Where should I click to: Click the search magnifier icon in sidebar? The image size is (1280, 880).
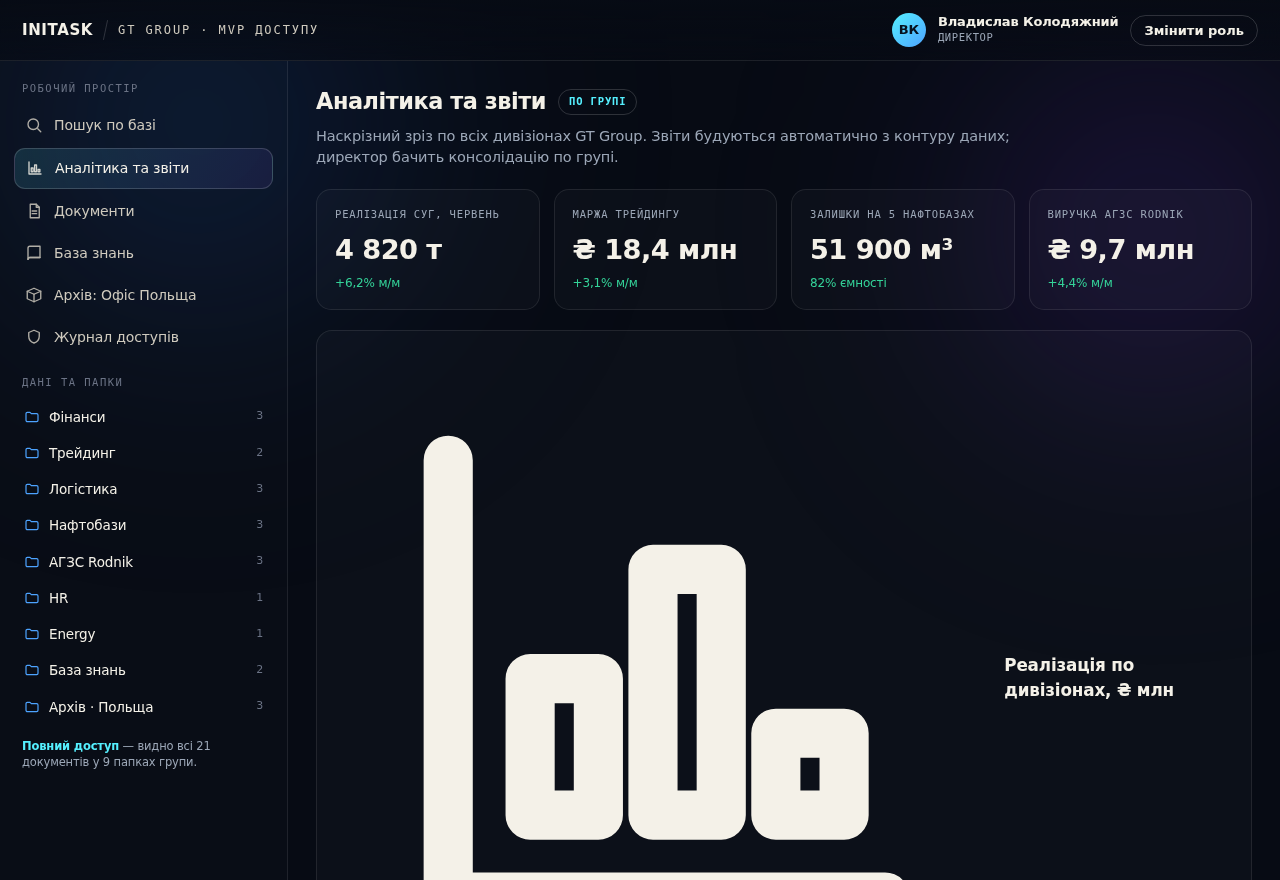point(34,125)
